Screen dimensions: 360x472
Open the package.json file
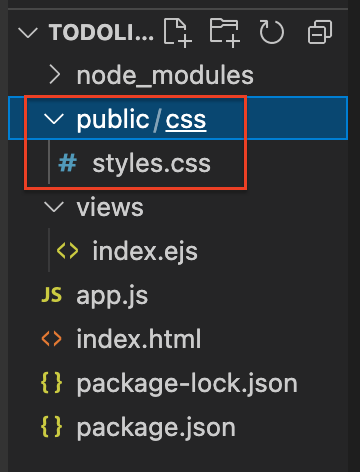click(x=156, y=428)
